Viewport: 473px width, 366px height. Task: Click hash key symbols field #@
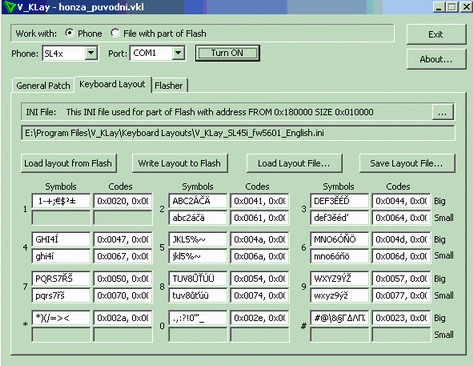339,318
